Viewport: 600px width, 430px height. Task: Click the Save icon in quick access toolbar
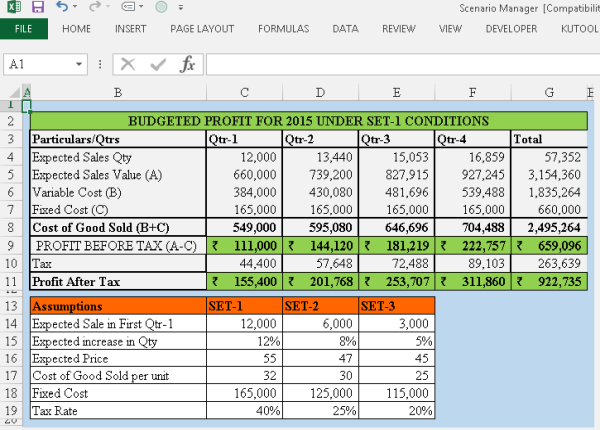[x=37, y=7]
